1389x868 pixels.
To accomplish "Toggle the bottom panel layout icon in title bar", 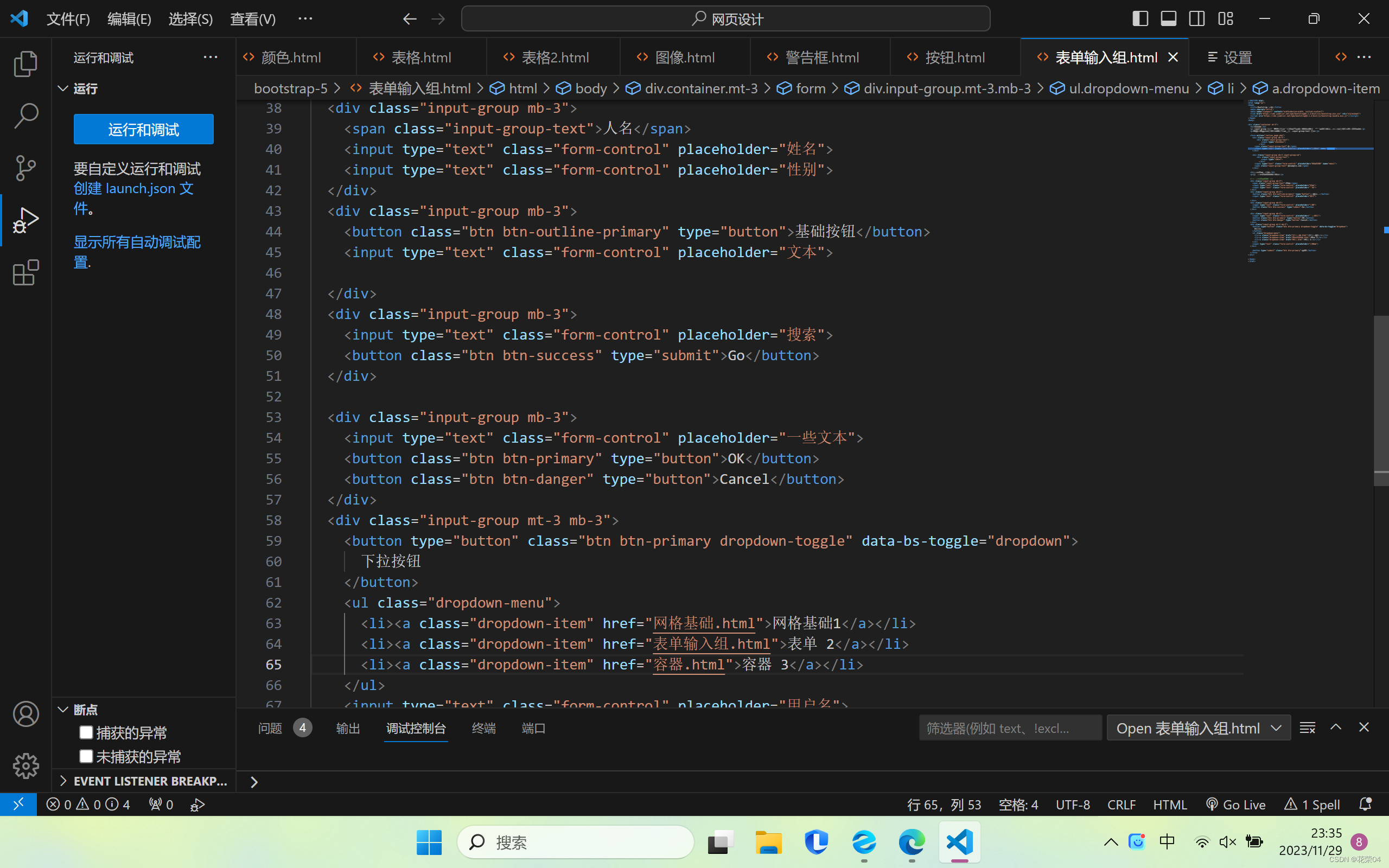I will click(x=1168, y=19).
